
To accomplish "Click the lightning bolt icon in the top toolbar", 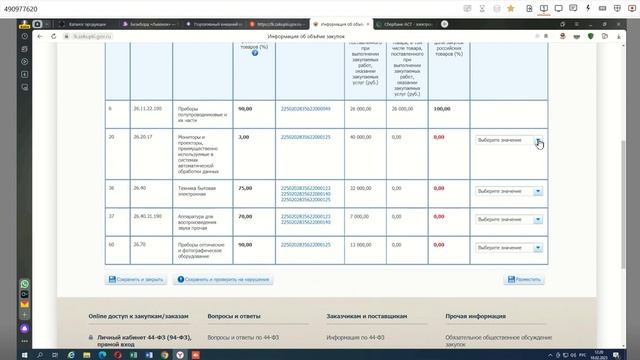I will pyautogui.click(x=588, y=8).
